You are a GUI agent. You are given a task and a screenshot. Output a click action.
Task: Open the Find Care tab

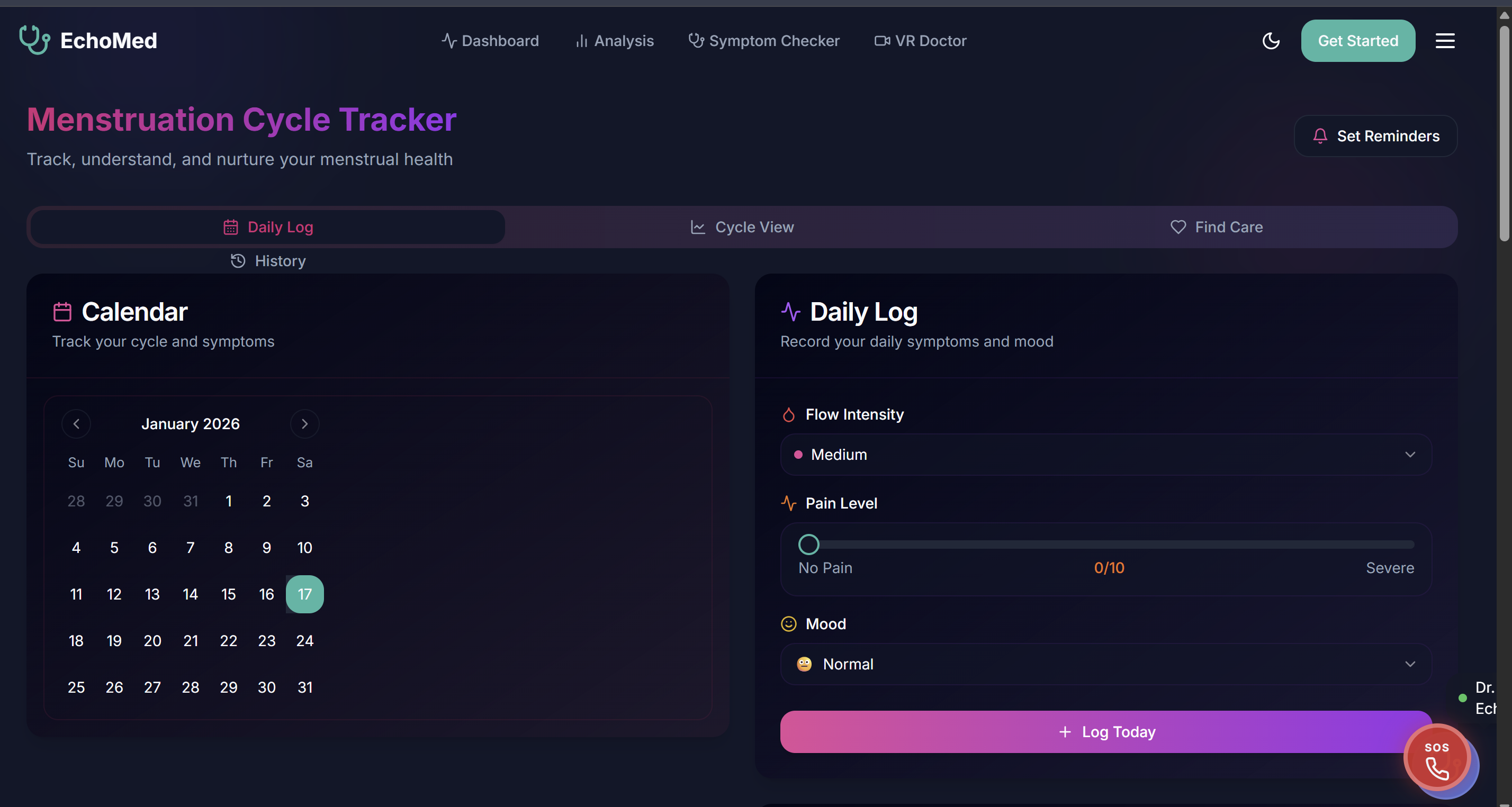(x=1216, y=227)
